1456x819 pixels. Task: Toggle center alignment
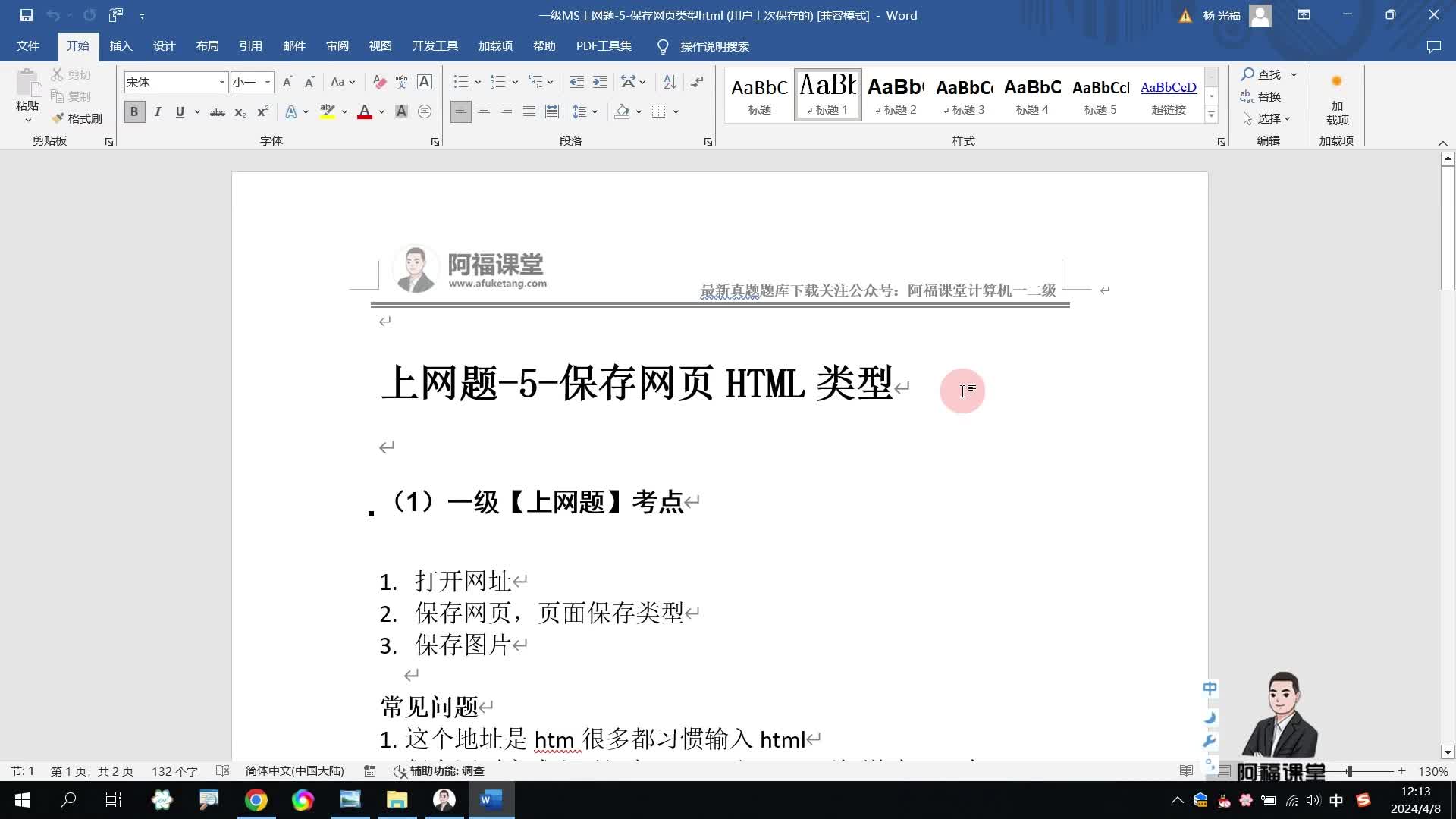tap(484, 111)
